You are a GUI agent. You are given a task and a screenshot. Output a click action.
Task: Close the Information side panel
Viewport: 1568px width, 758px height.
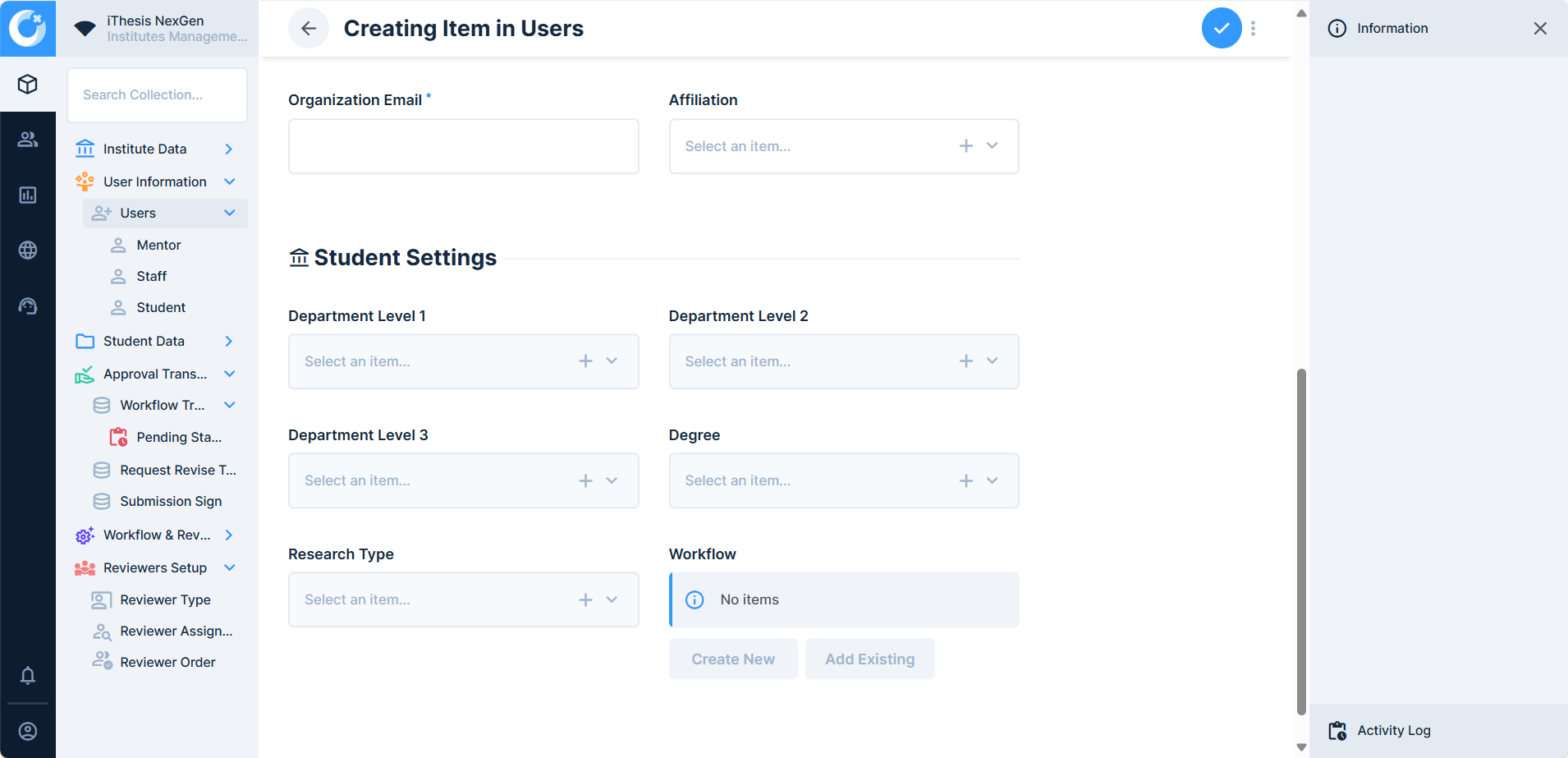[1539, 29]
